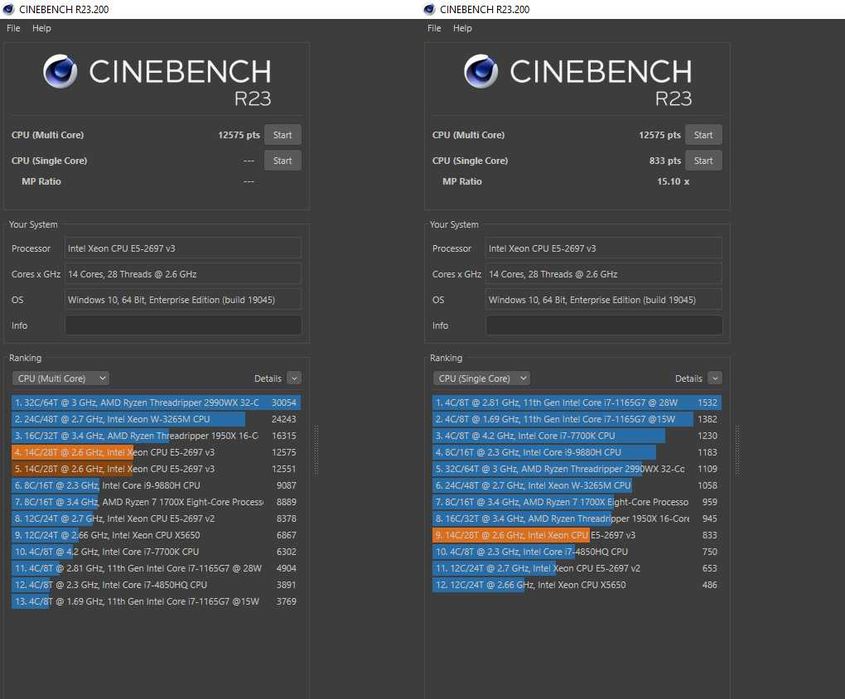Click the Cinebench sphere logo in left window
This screenshot has width=845, height=699.
click(x=60, y=71)
